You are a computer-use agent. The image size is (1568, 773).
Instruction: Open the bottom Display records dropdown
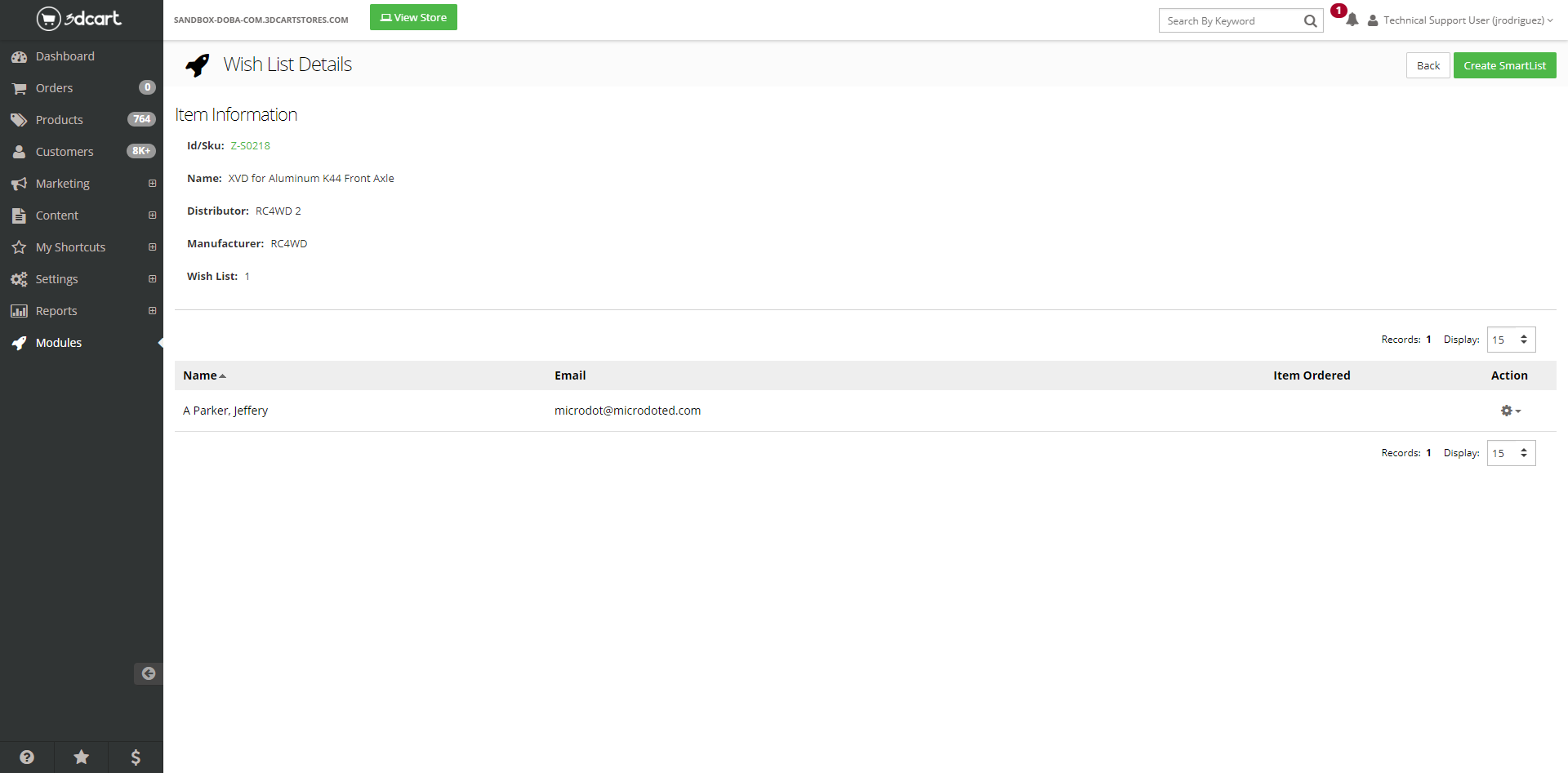coord(1510,453)
